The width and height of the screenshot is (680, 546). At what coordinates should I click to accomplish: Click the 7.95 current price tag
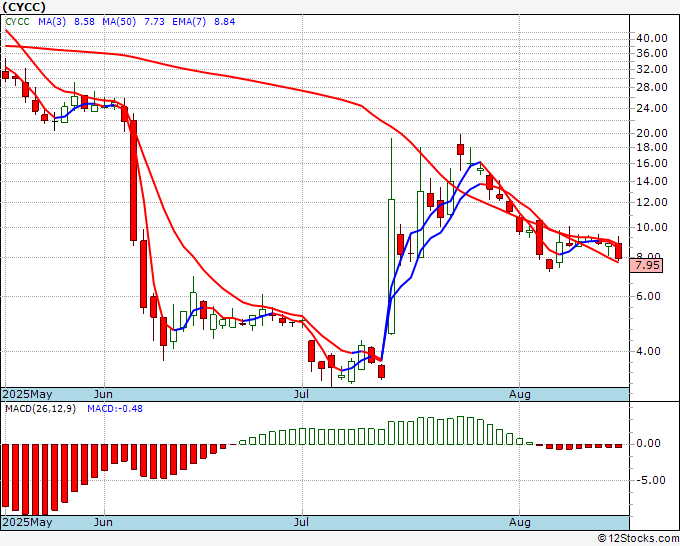pyautogui.click(x=647, y=265)
